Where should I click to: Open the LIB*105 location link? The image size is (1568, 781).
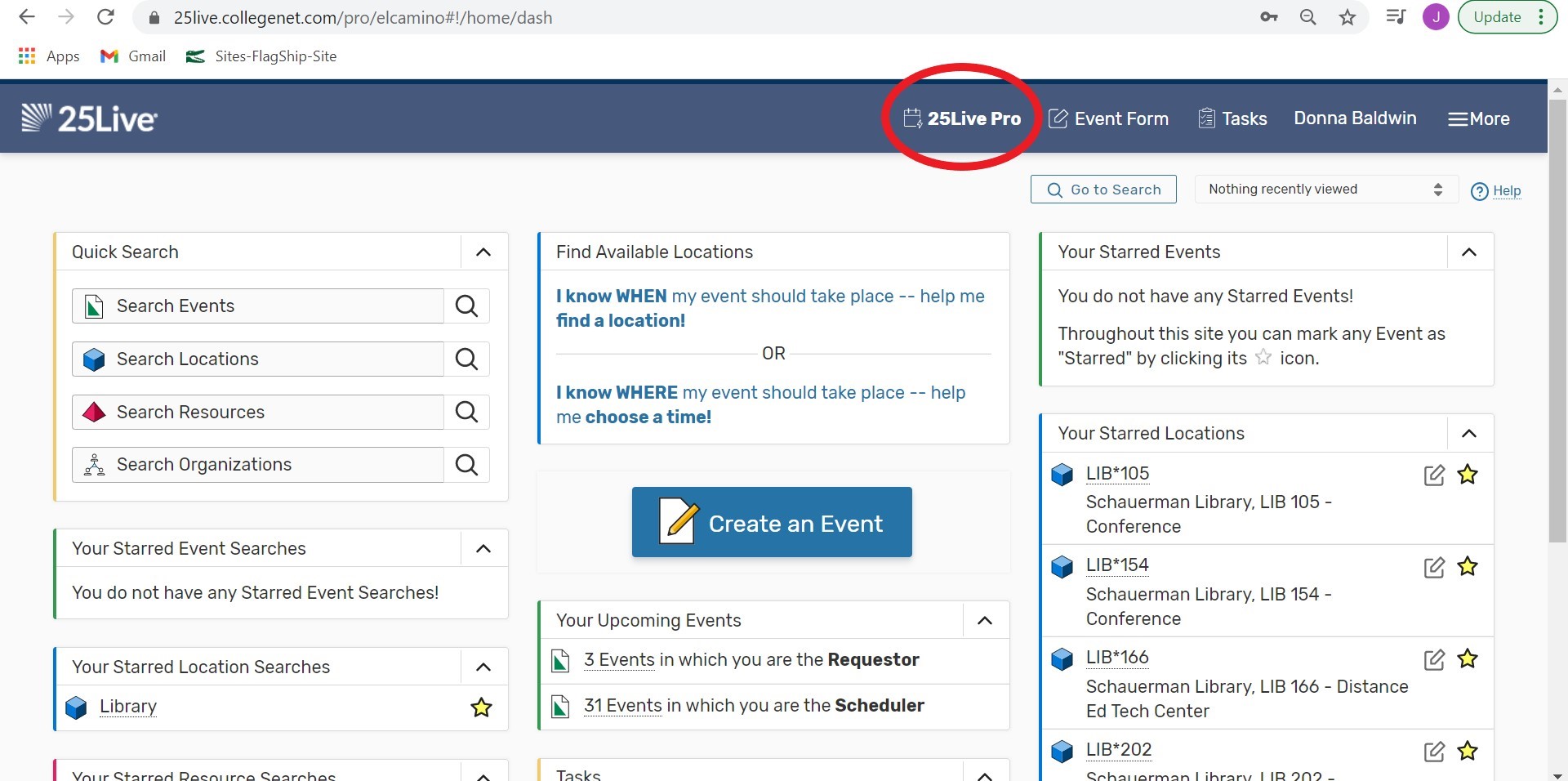pos(1117,474)
